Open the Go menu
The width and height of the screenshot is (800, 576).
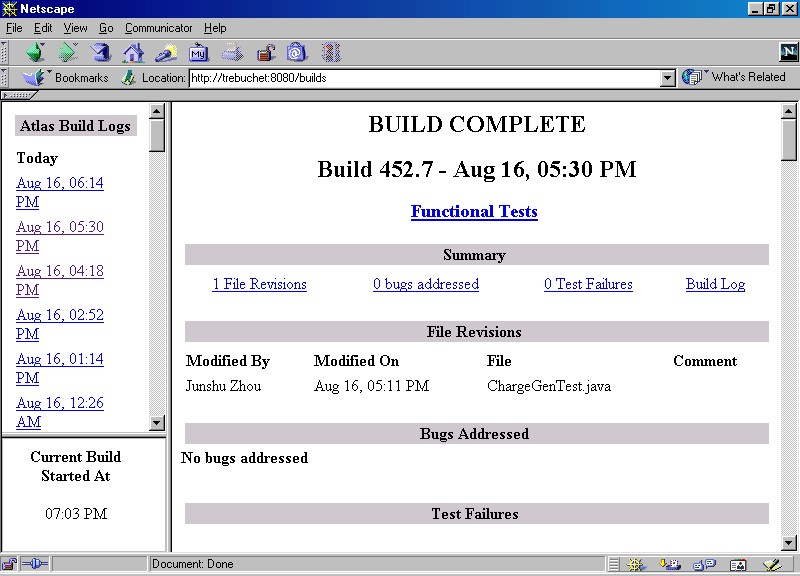tap(106, 28)
